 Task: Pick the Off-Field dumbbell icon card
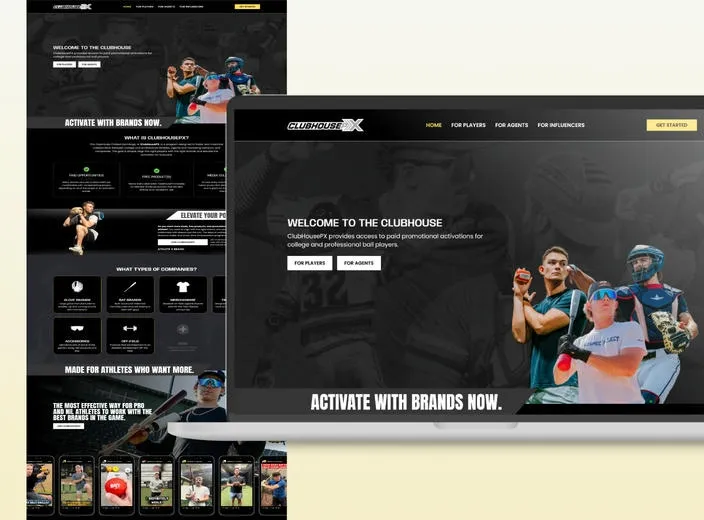[130, 336]
